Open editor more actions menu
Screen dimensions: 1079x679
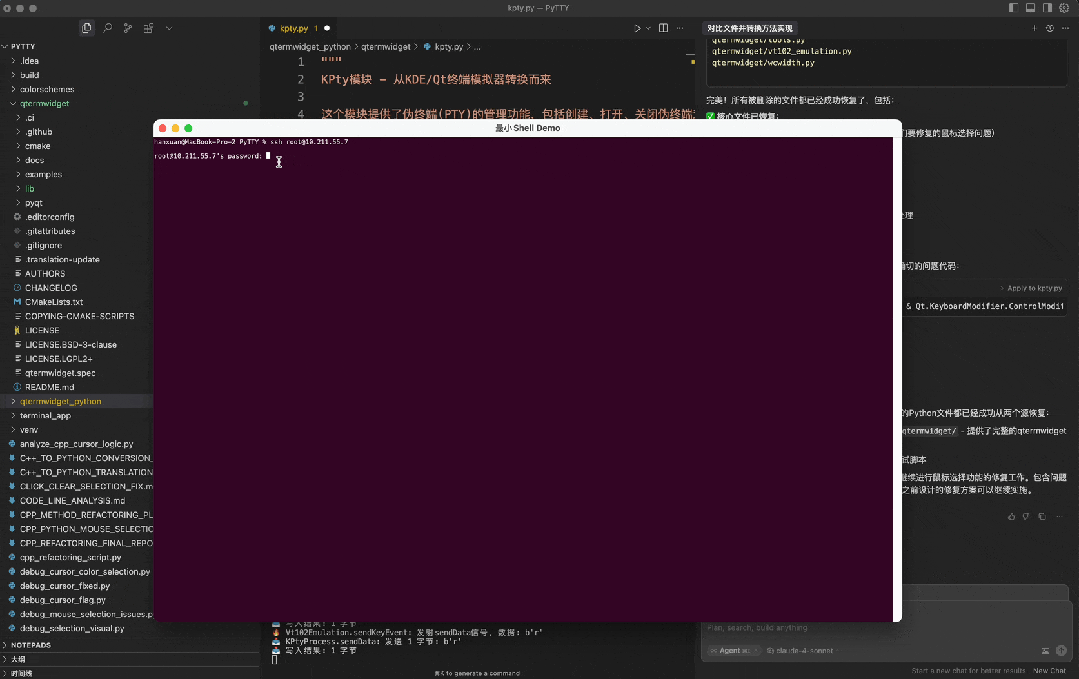coord(680,28)
